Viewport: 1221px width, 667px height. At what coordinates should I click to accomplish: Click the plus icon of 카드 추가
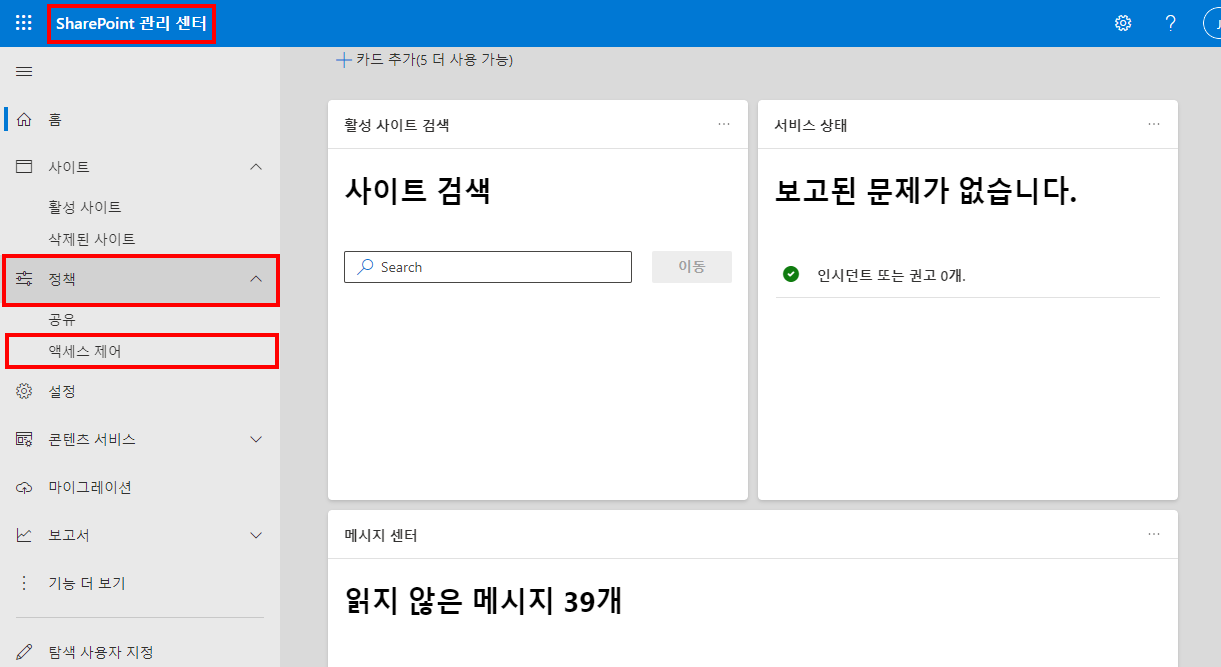point(344,60)
